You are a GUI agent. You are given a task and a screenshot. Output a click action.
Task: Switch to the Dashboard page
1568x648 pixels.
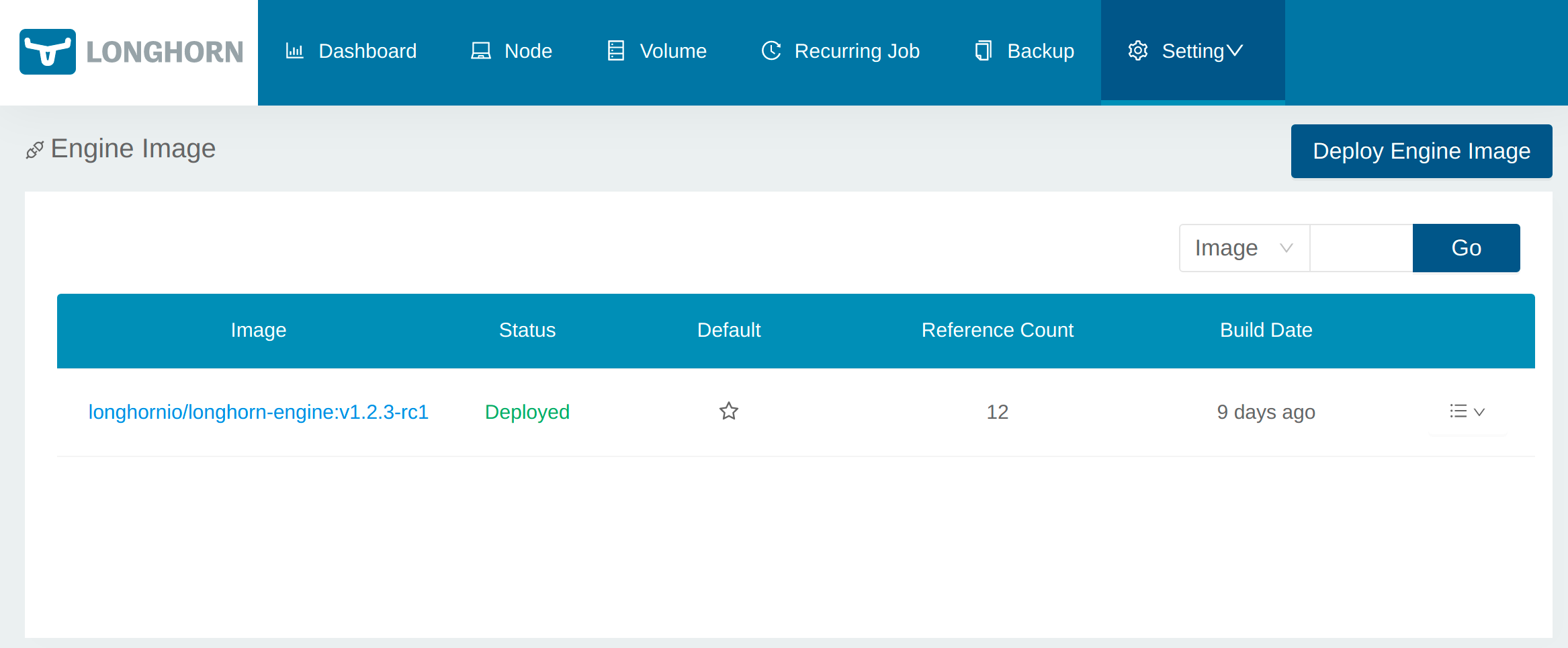[x=367, y=50]
